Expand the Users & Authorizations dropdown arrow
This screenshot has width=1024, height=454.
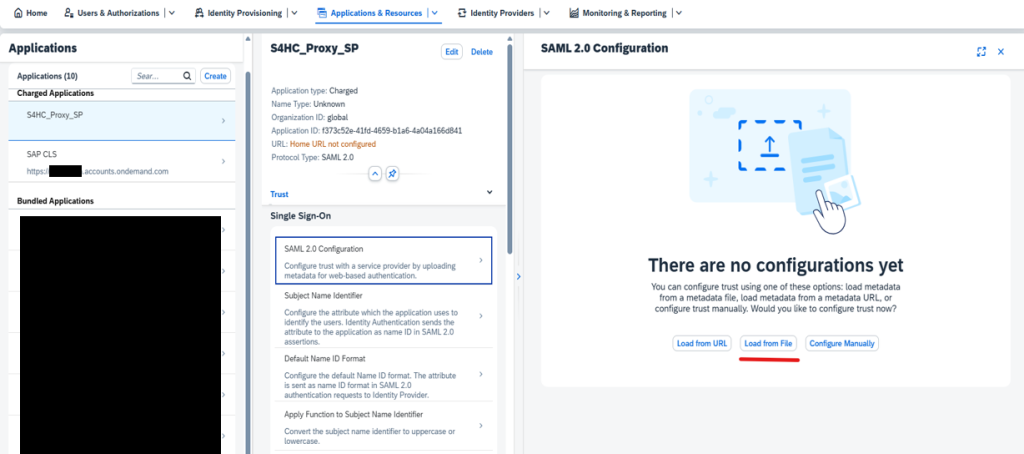172,13
